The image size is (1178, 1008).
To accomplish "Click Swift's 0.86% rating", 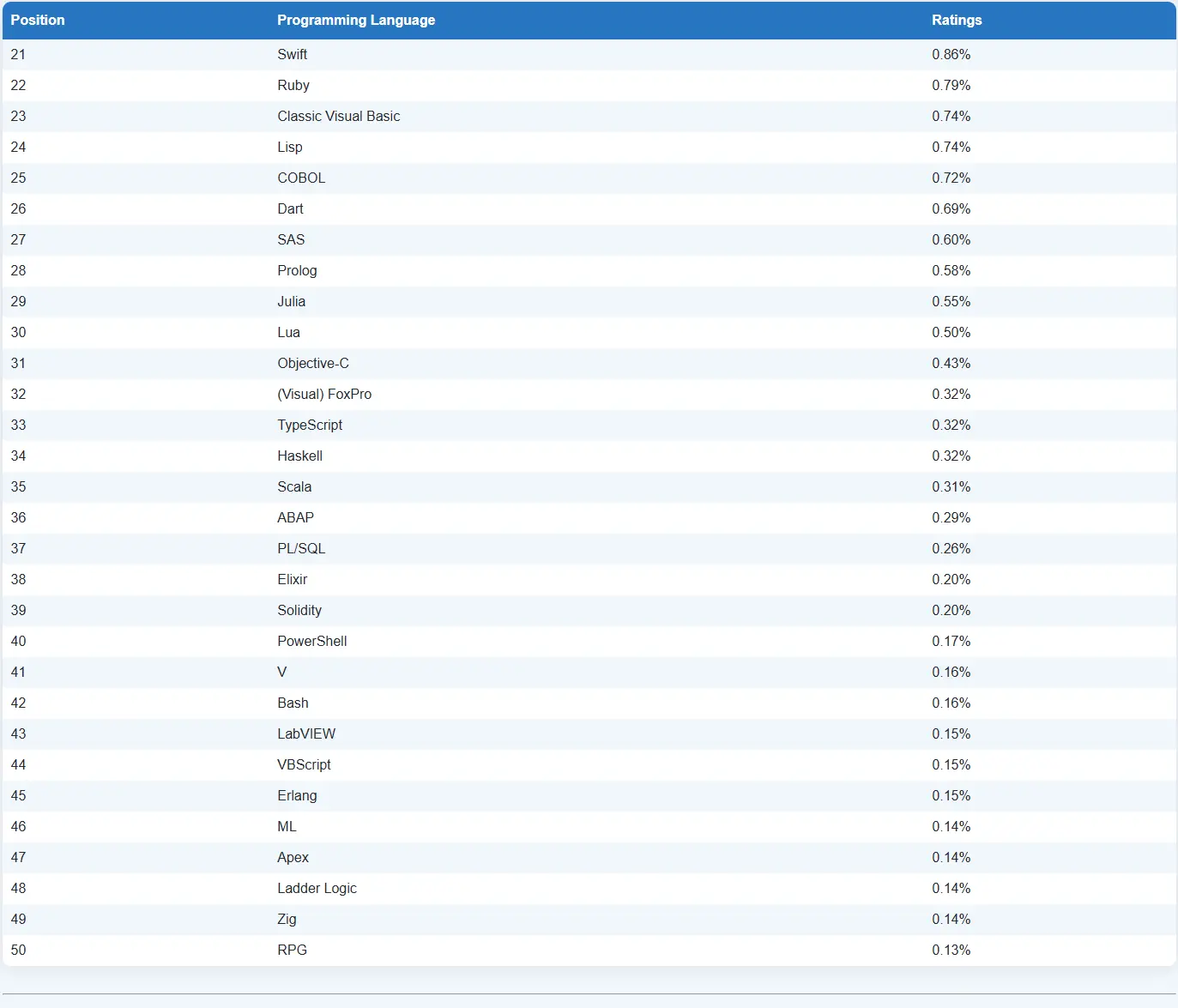I will [951, 54].
